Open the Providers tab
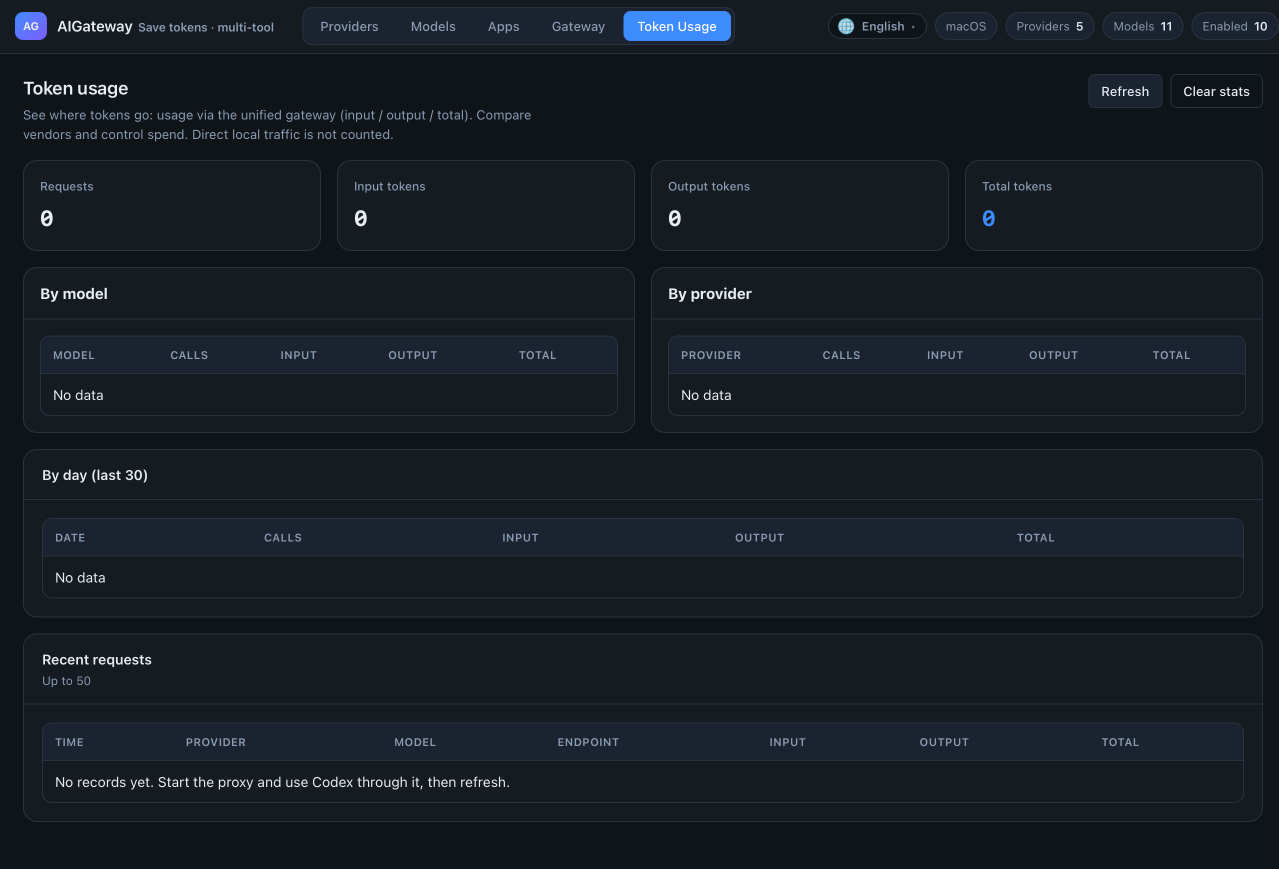 click(349, 26)
